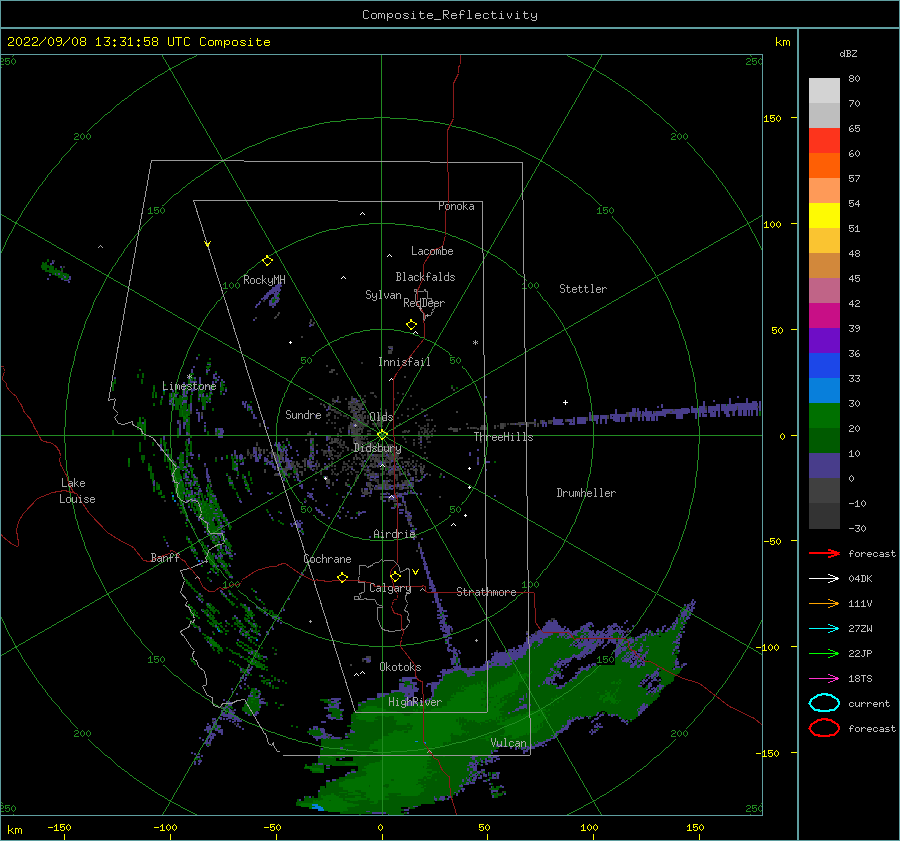This screenshot has height=841, width=900.
Task: Click the Banff label
Action: coord(165,557)
